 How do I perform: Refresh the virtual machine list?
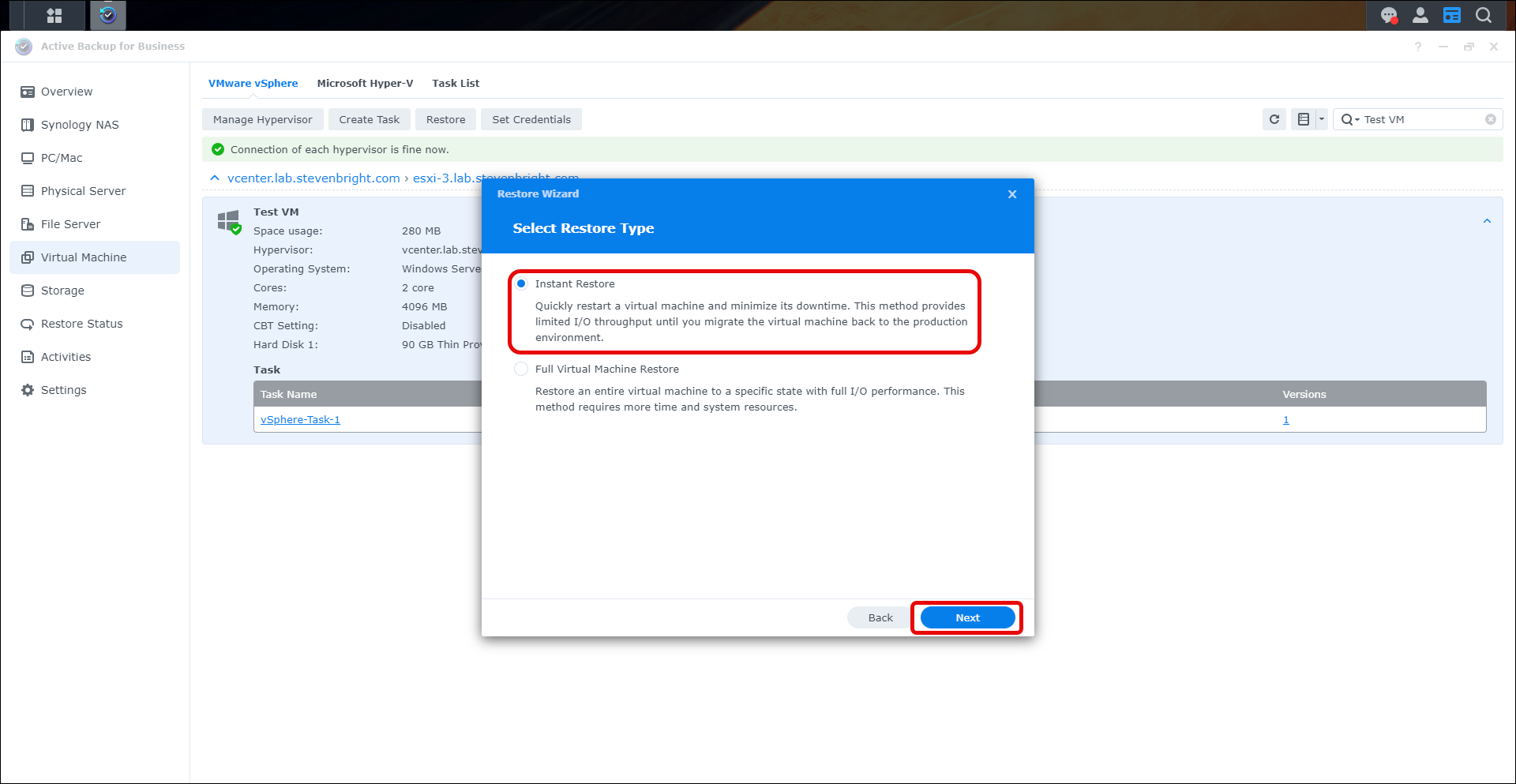(x=1274, y=119)
